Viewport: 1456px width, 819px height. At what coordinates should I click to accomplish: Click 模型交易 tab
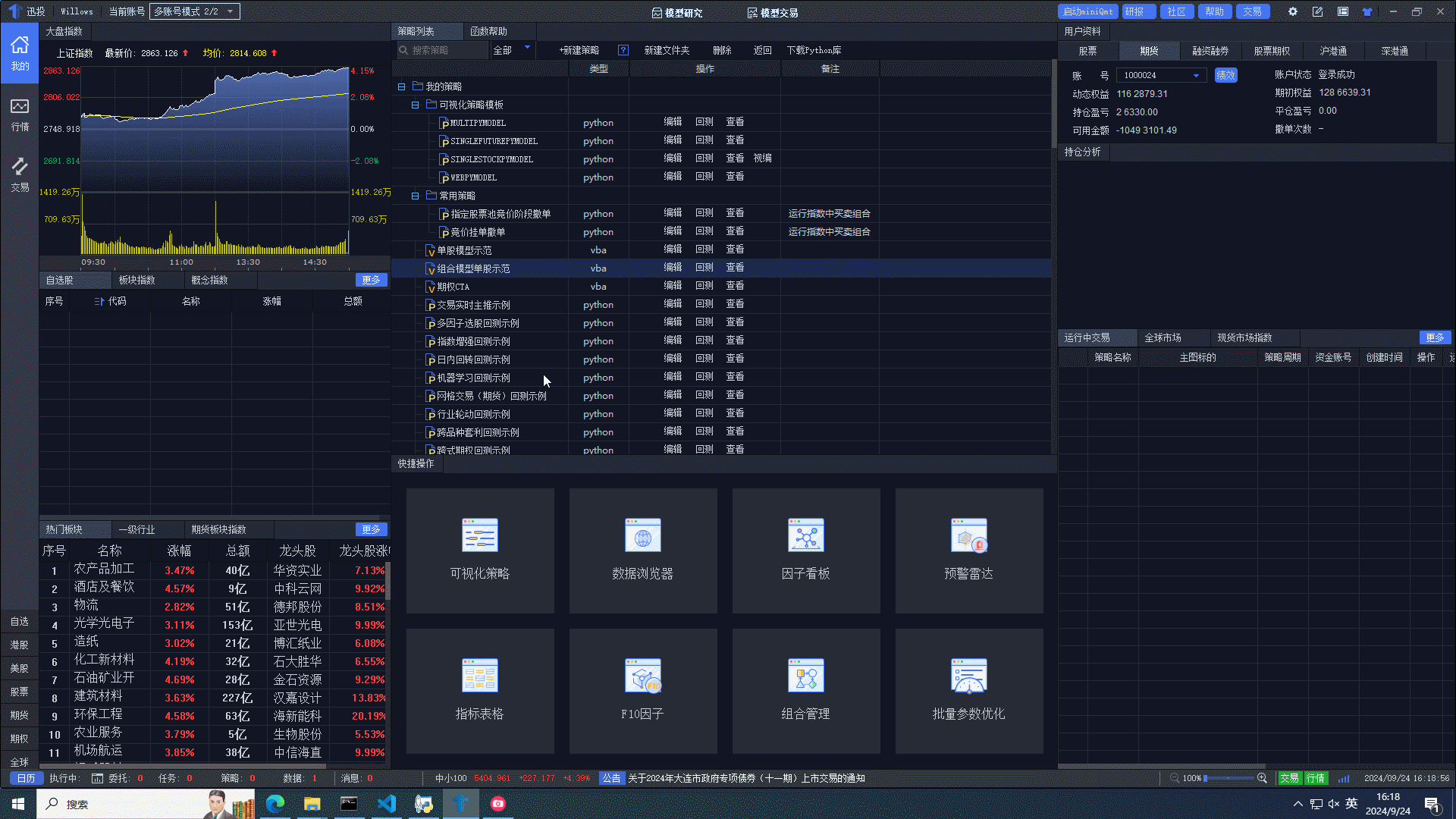click(775, 12)
